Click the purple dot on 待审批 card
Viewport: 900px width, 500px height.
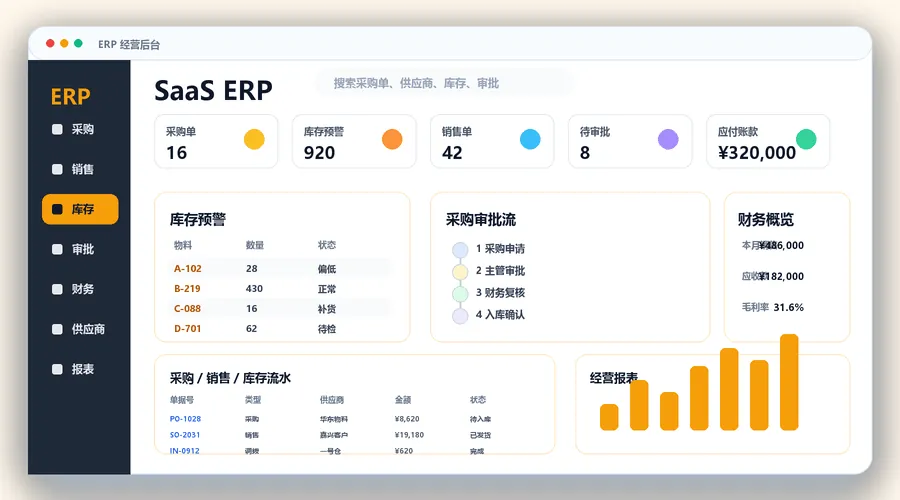click(x=668, y=139)
